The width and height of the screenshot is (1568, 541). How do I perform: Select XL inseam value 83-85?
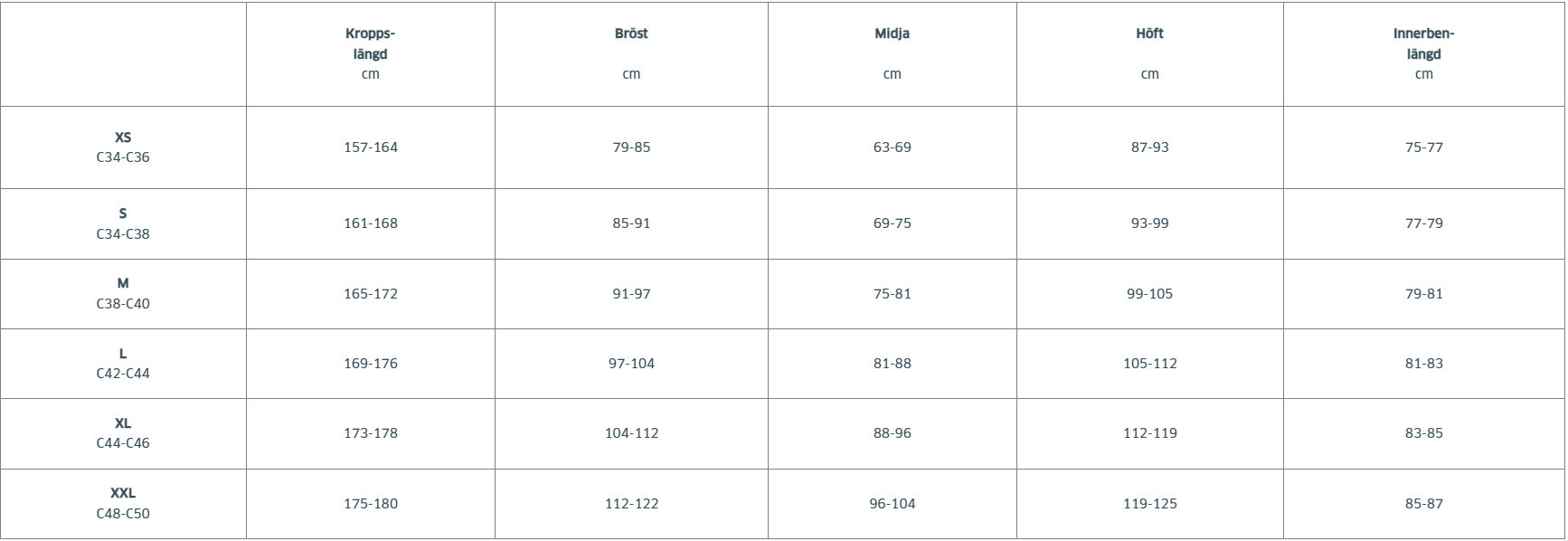1423,433
